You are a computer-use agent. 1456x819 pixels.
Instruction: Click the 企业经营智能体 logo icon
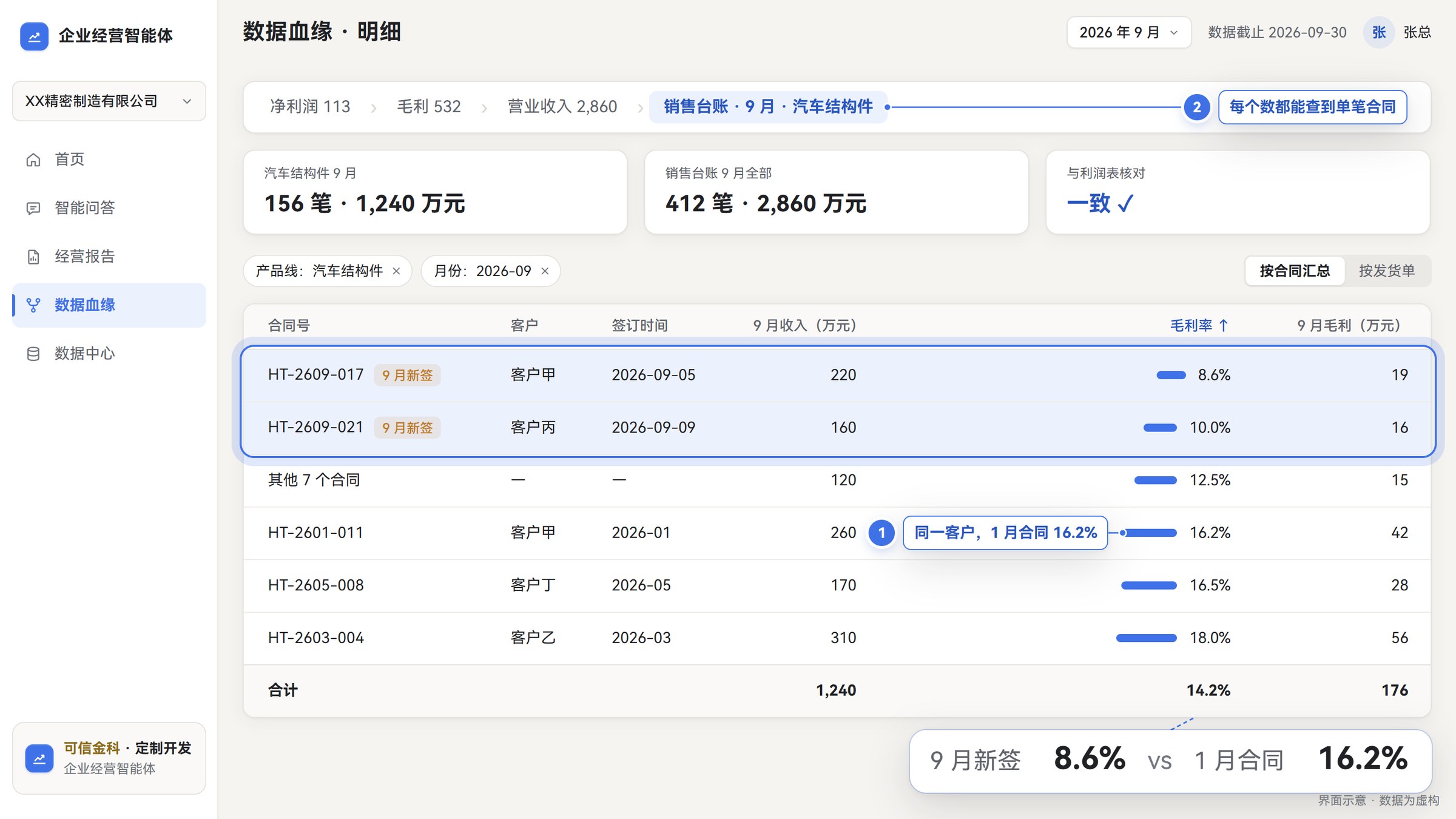coord(34,36)
